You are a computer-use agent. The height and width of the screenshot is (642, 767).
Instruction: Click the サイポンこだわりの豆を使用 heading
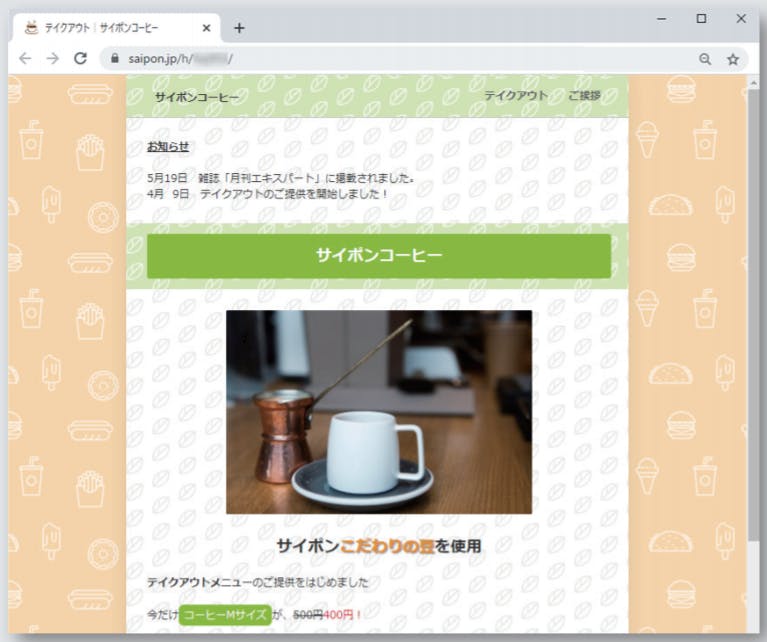379,546
